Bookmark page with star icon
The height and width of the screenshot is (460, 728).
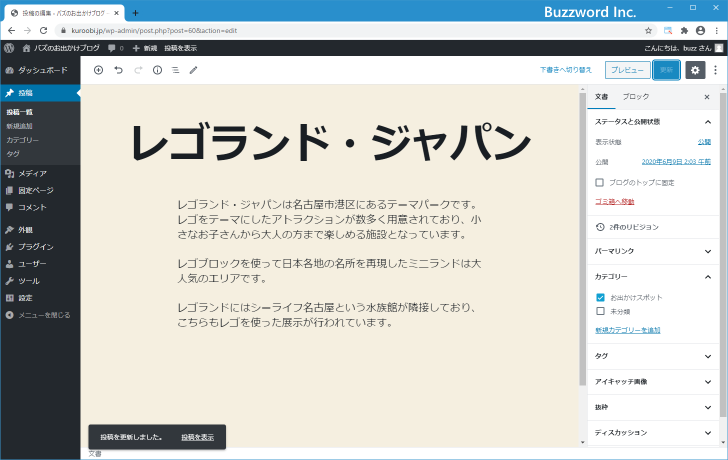pyautogui.click(x=648, y=31)
